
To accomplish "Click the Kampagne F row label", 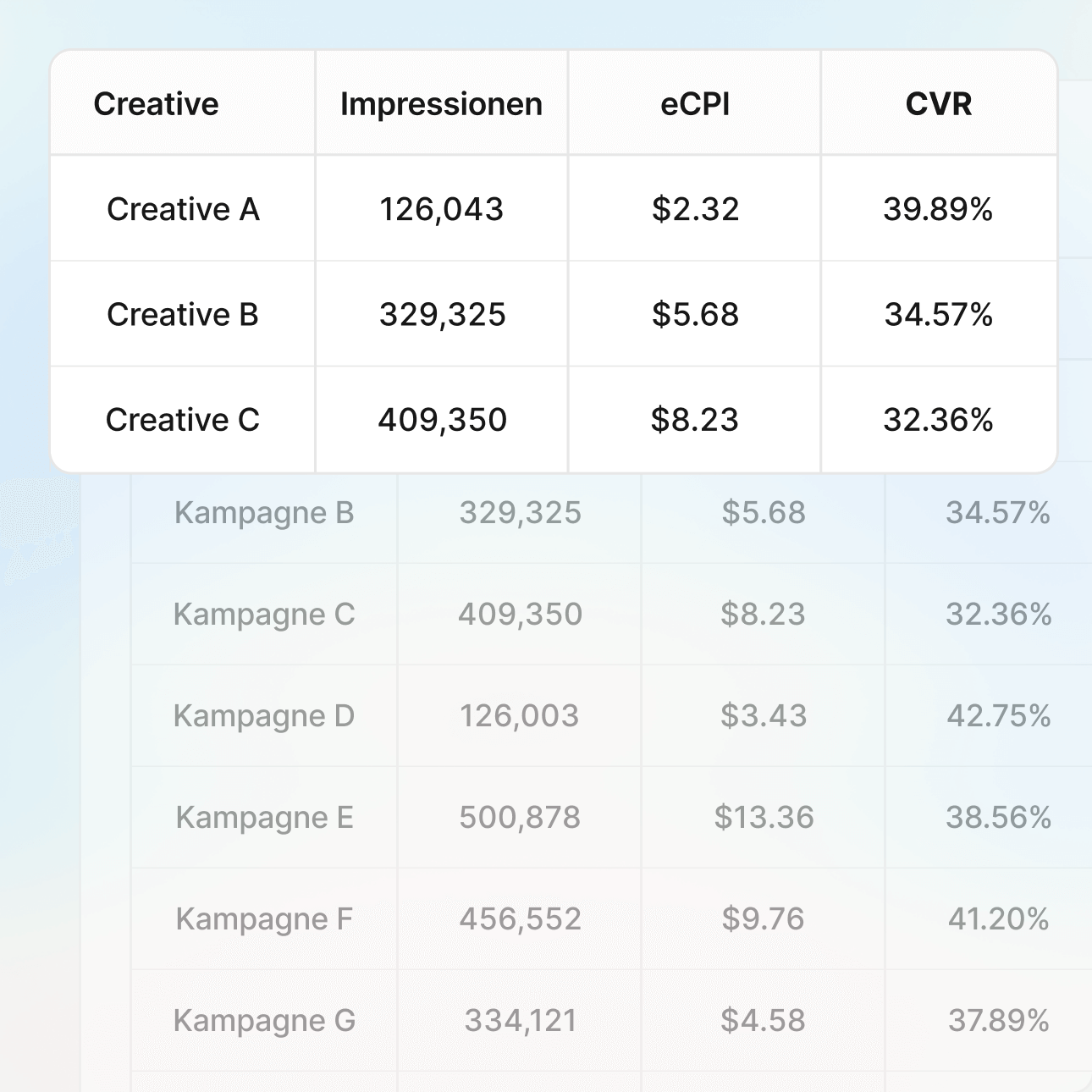I will click(x=264, y=919).
